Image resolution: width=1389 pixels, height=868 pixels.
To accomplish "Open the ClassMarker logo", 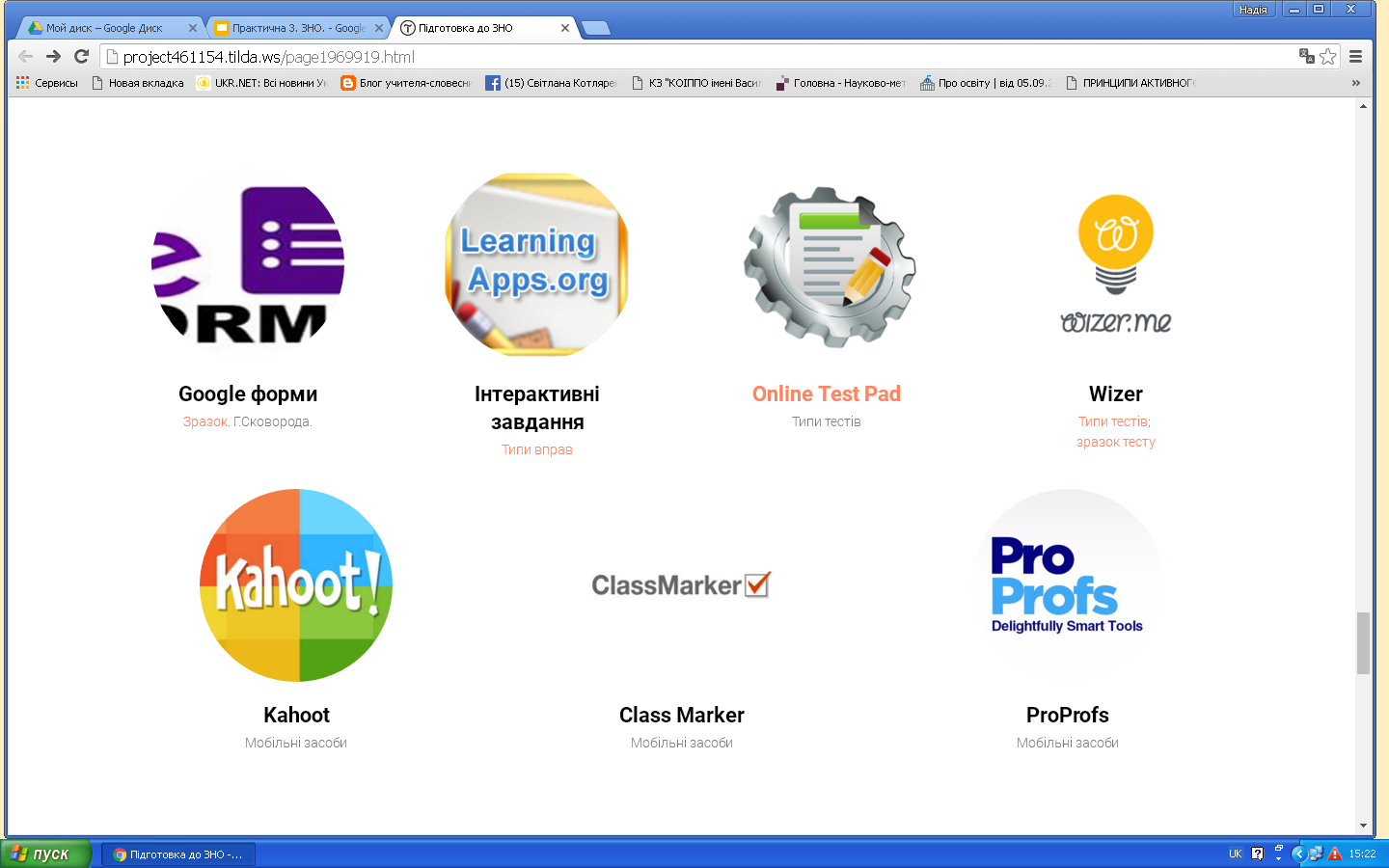I will 681,584.
